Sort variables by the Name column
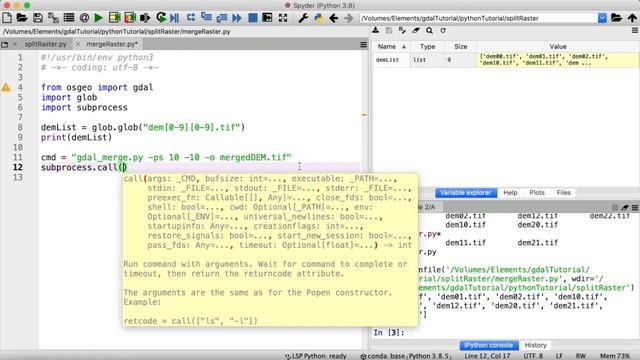 pos(391,47)
